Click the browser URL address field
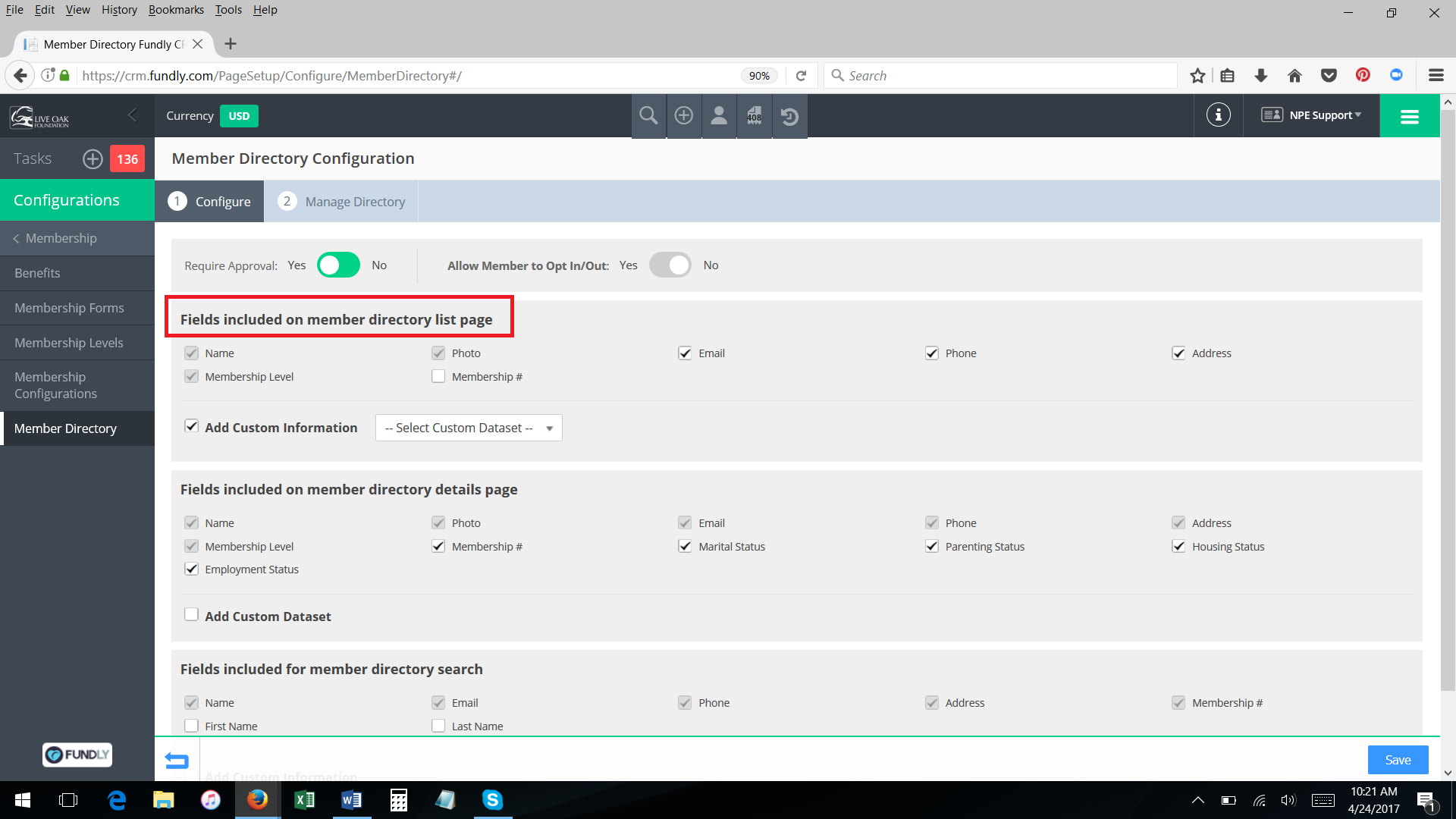1456x819 pixels. click(x=409, y=75)
